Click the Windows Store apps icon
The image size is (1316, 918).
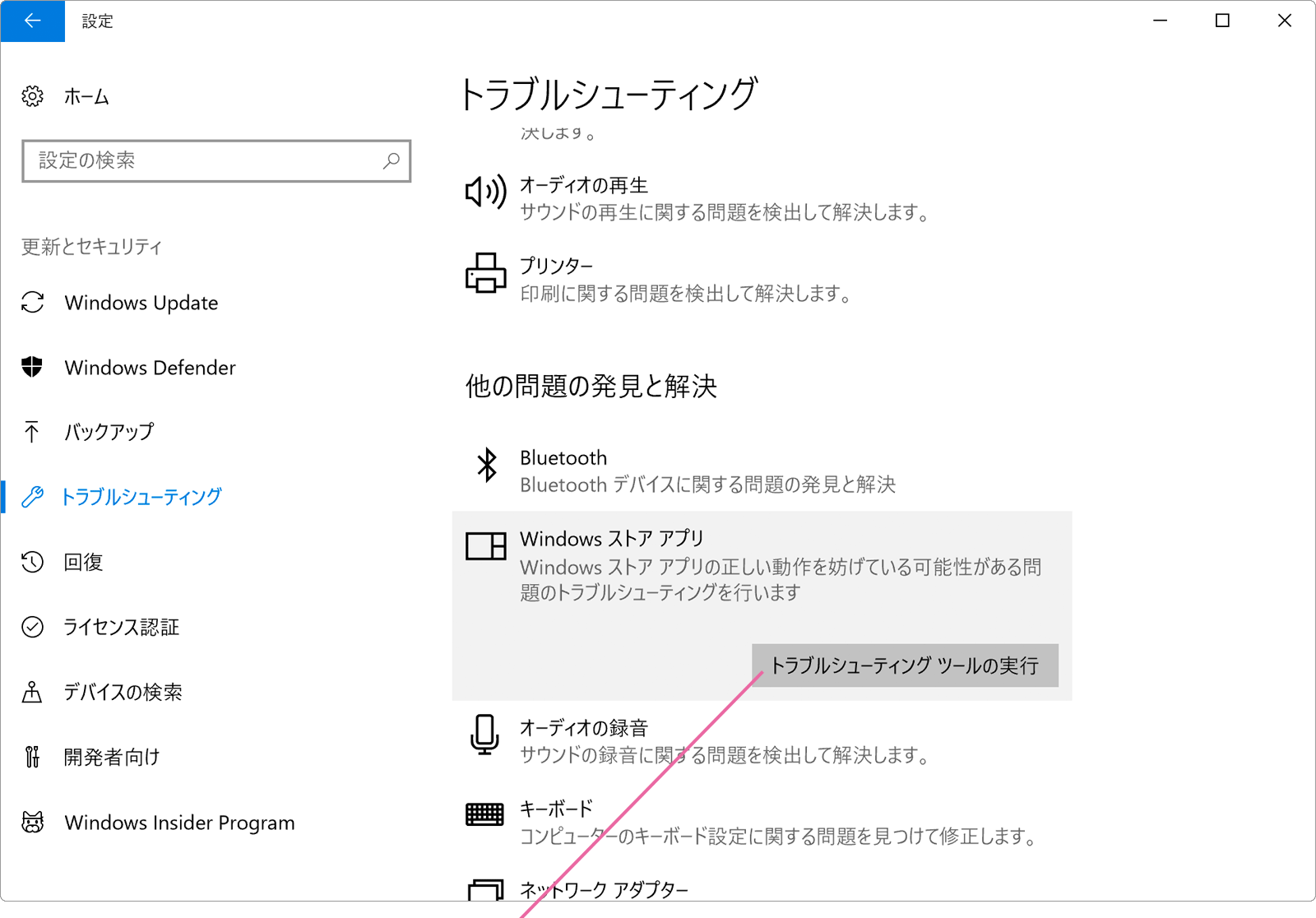point(485,546)
